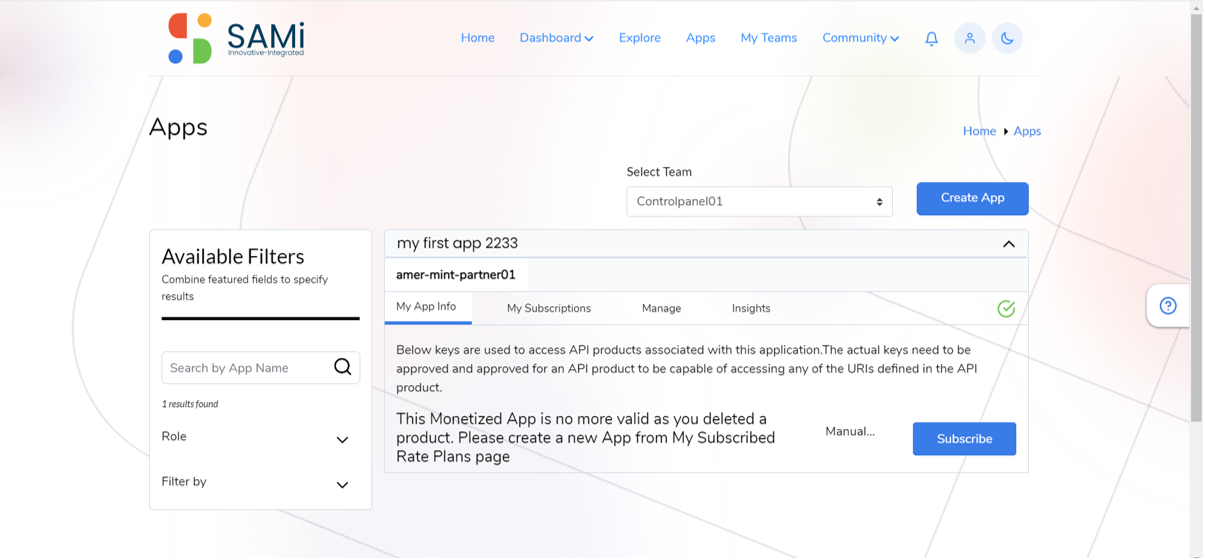Open the Dashboard menu
Image resolution: width=1205 pixels, height=560 pixels.
556,38
